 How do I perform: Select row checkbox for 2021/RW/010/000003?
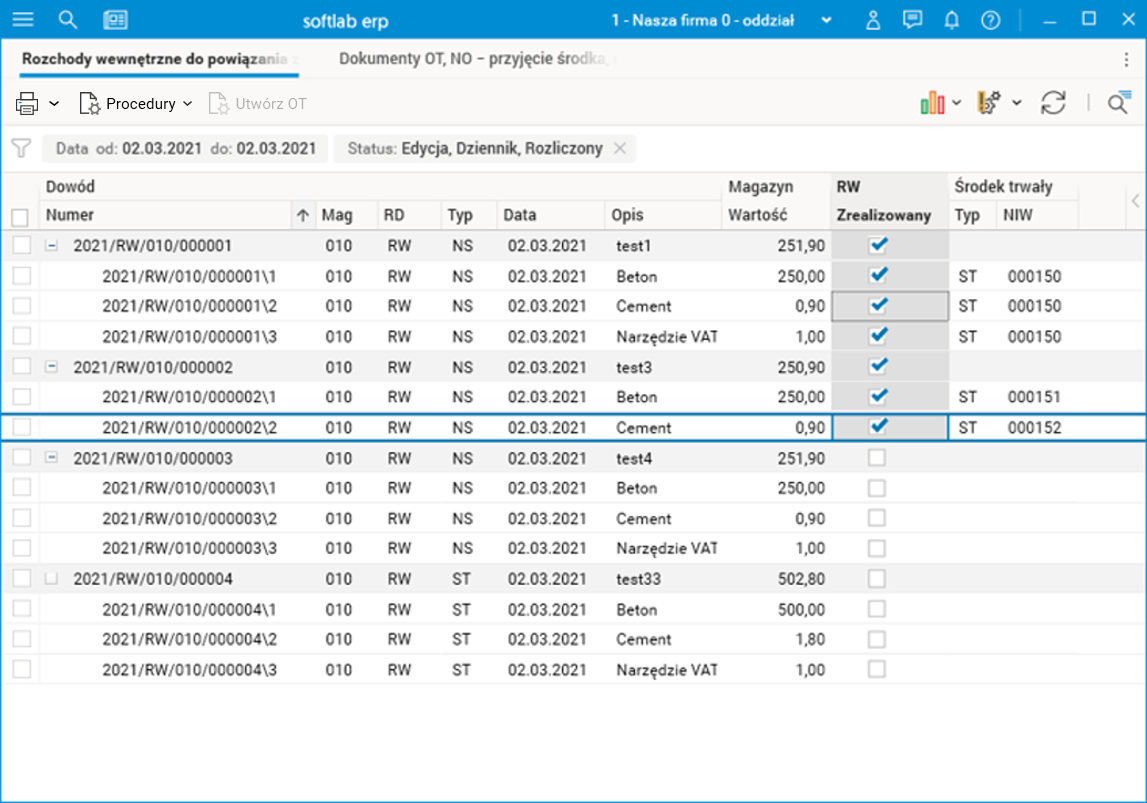point(21,458)
